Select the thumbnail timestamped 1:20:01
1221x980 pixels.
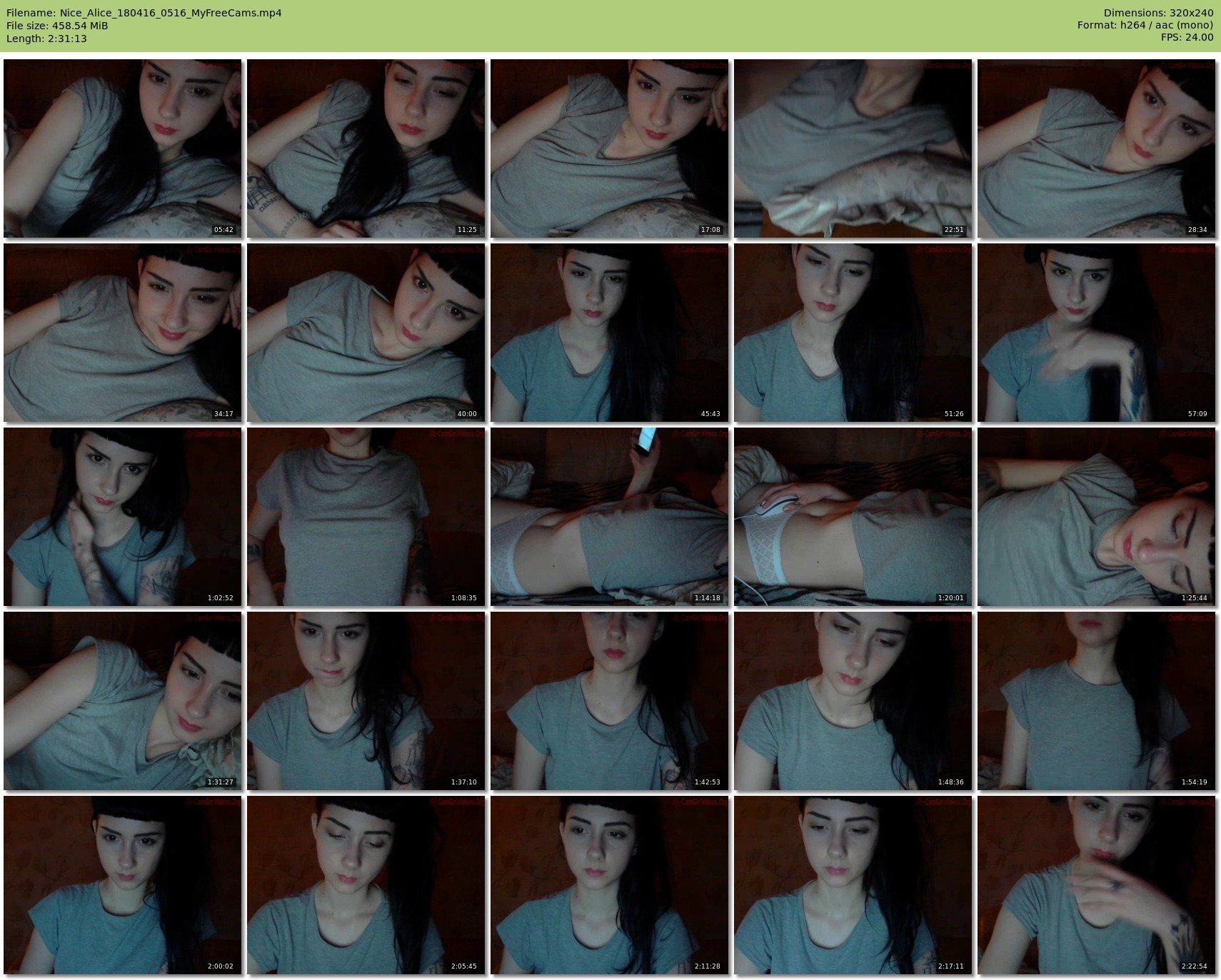[x=853, y=517]
